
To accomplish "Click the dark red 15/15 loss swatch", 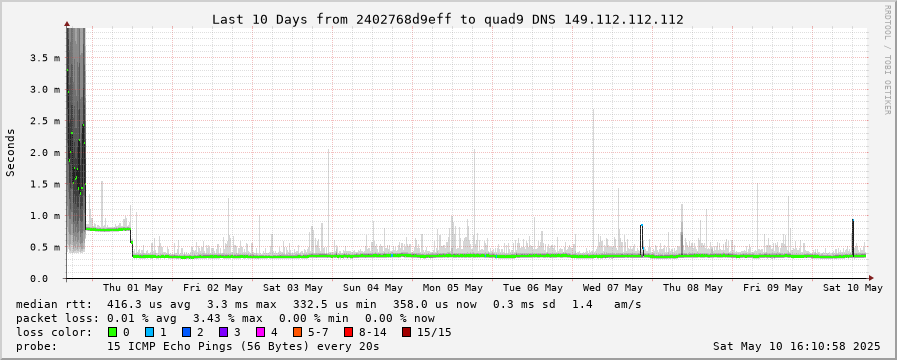I will pyautogui.click(x=406, y=332).
